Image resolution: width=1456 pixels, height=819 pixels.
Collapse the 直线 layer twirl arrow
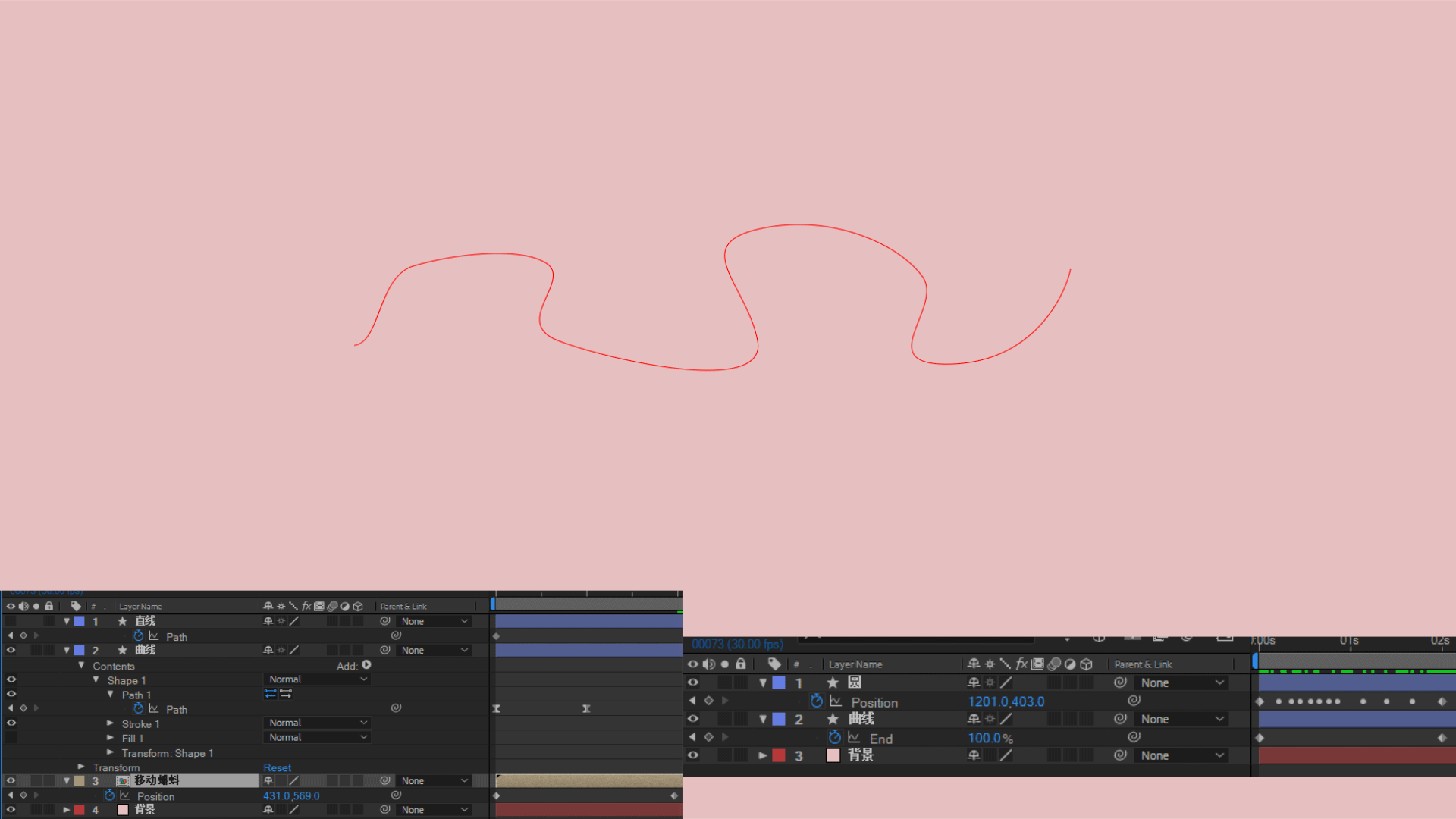pos(67,621)
